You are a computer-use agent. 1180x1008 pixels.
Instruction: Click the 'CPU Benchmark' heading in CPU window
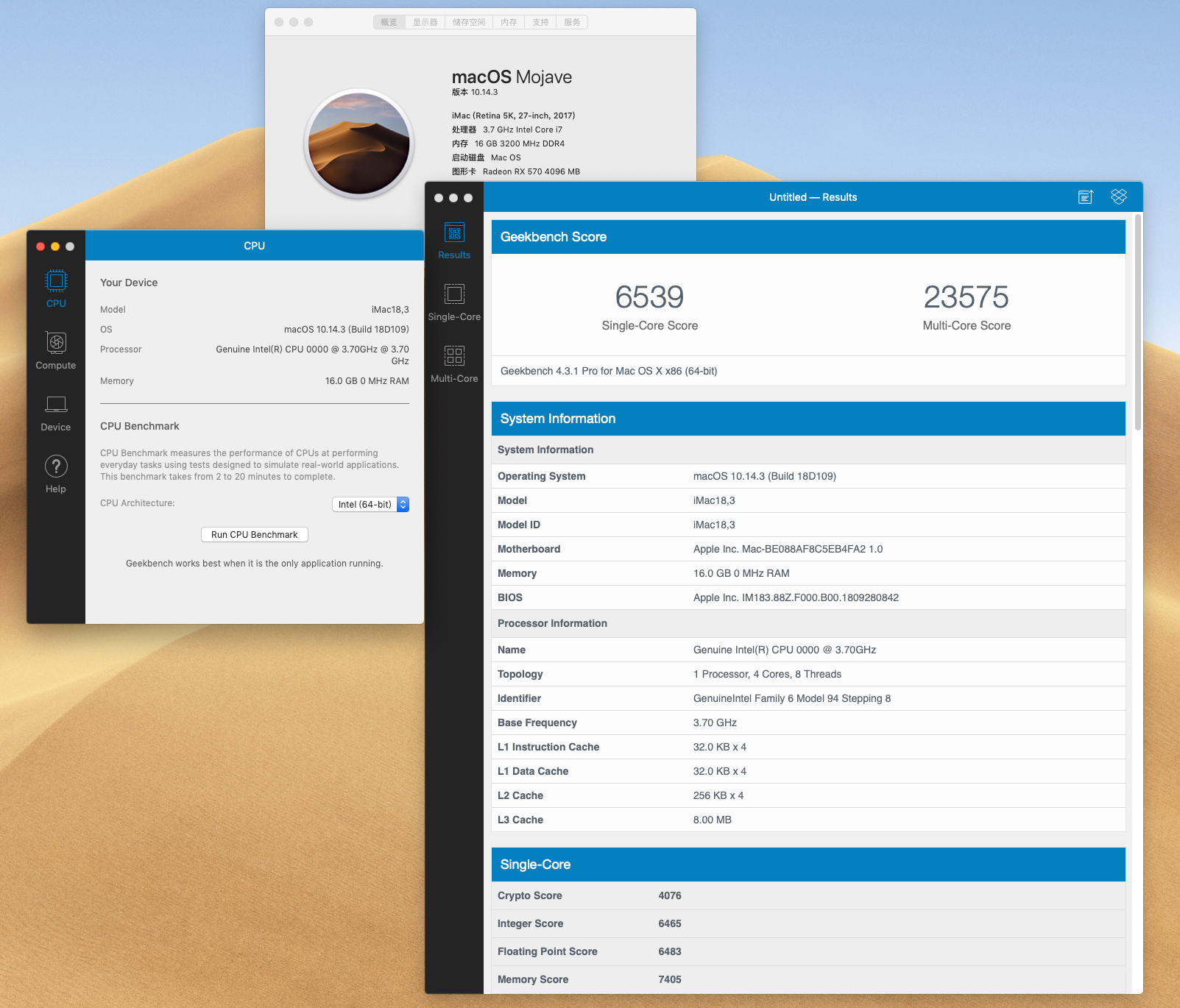[140, 426]
